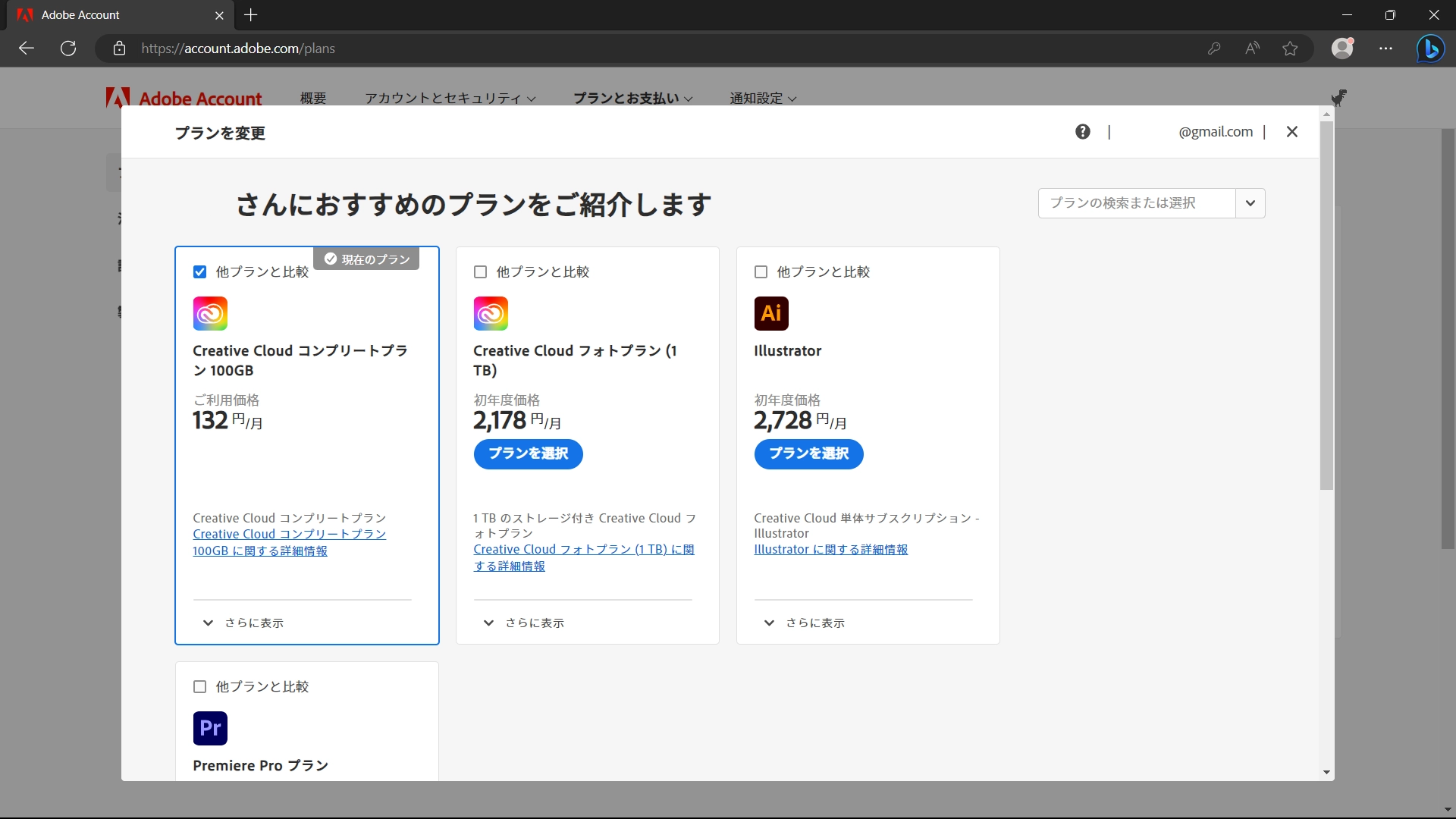Enable 他プランと比較 for the Premiere Pro plan
The image size is (1456, 819).
click(199, 686)
